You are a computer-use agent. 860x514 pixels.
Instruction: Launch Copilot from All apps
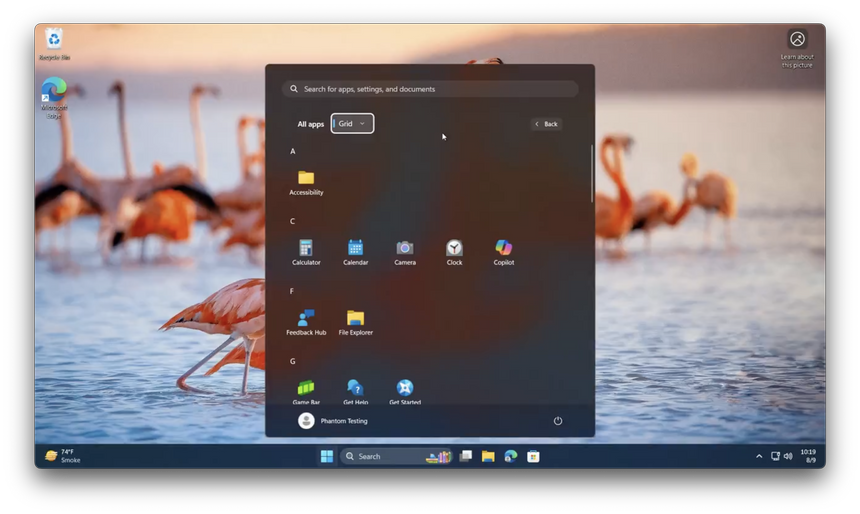click(x=503, y=252)
